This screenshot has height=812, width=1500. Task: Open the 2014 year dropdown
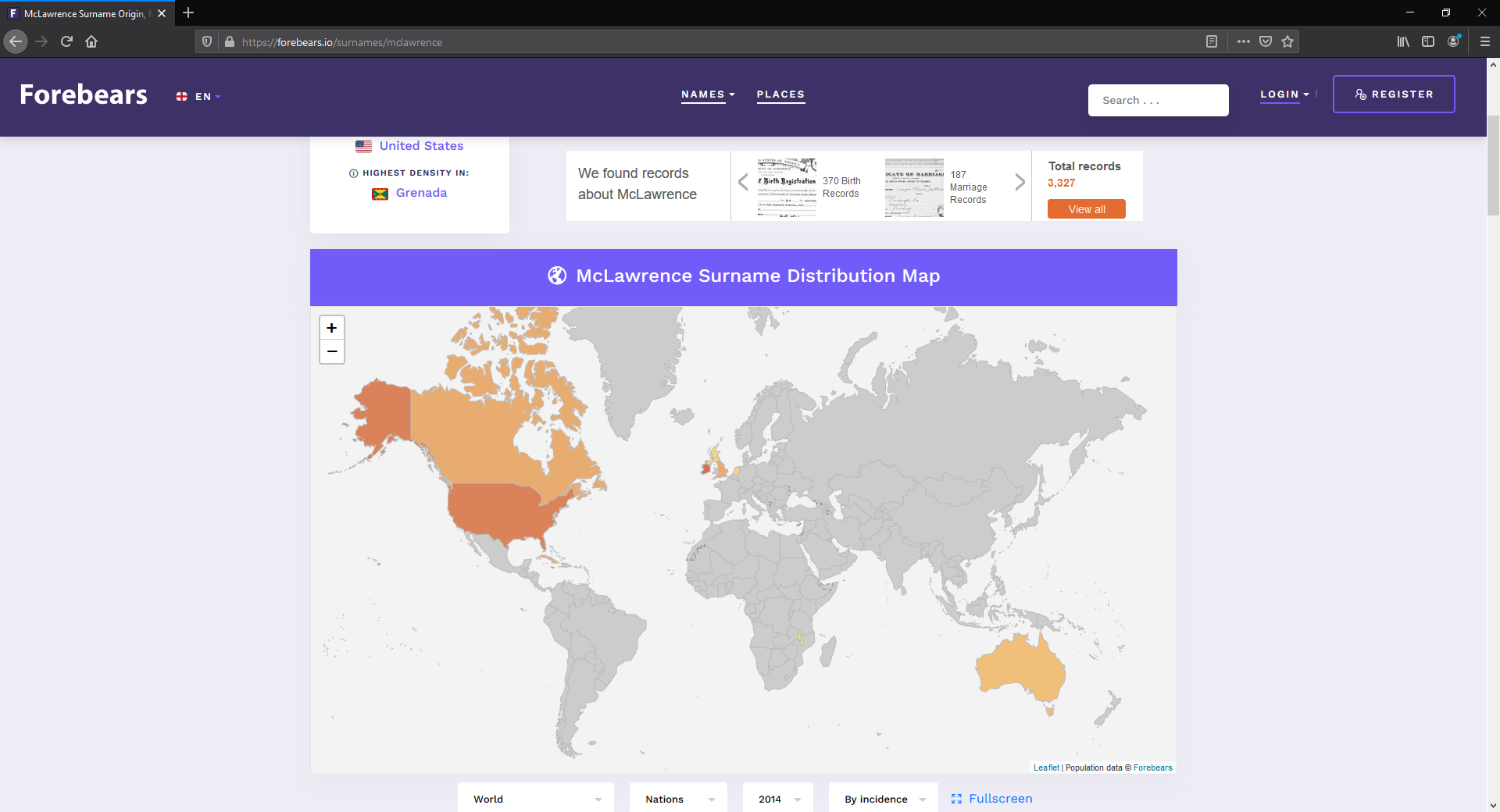[x=778, y=799]
